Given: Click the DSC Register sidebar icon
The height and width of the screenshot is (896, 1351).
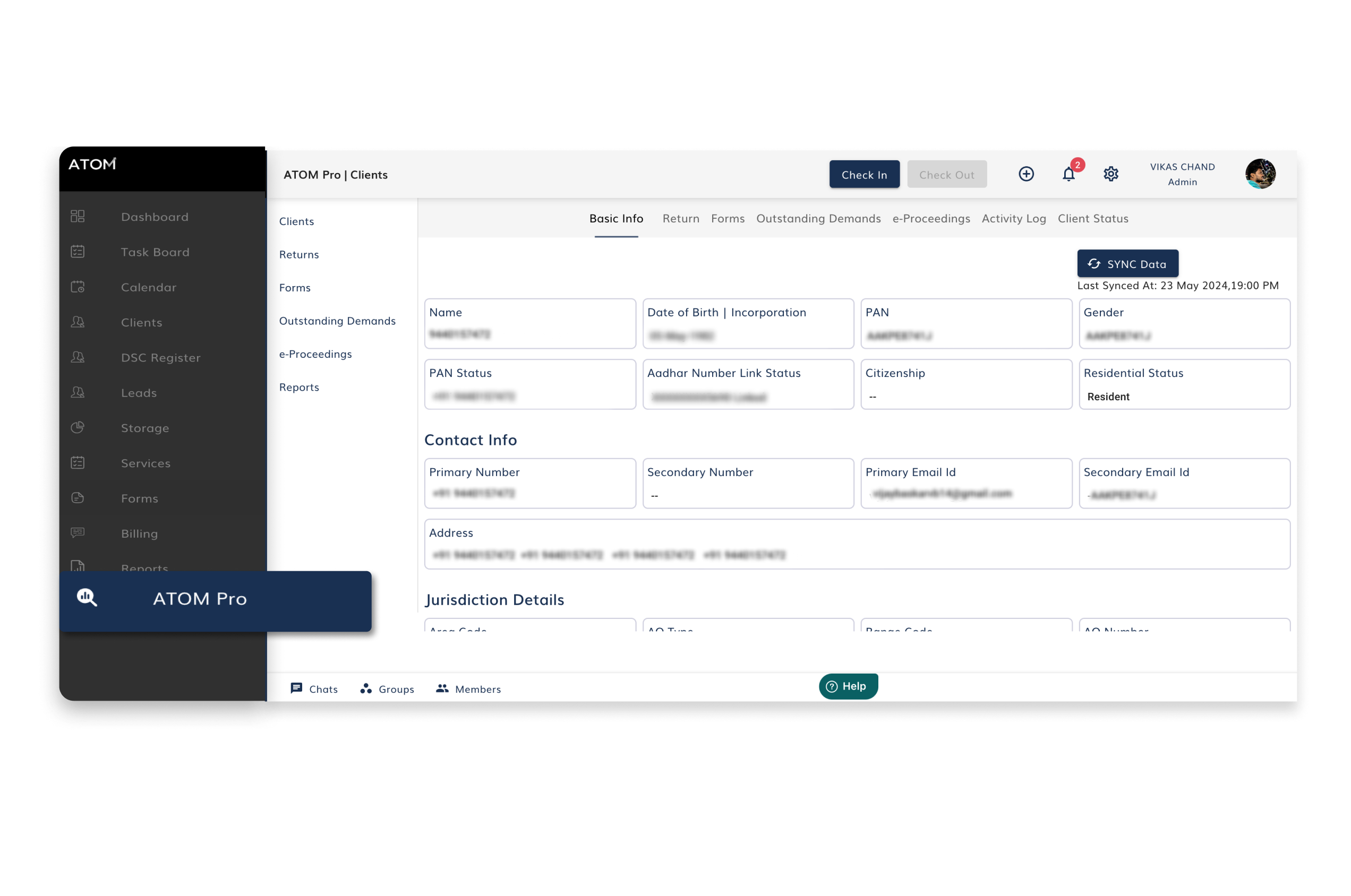Looking at the screenshot, I should coord(78,357).
